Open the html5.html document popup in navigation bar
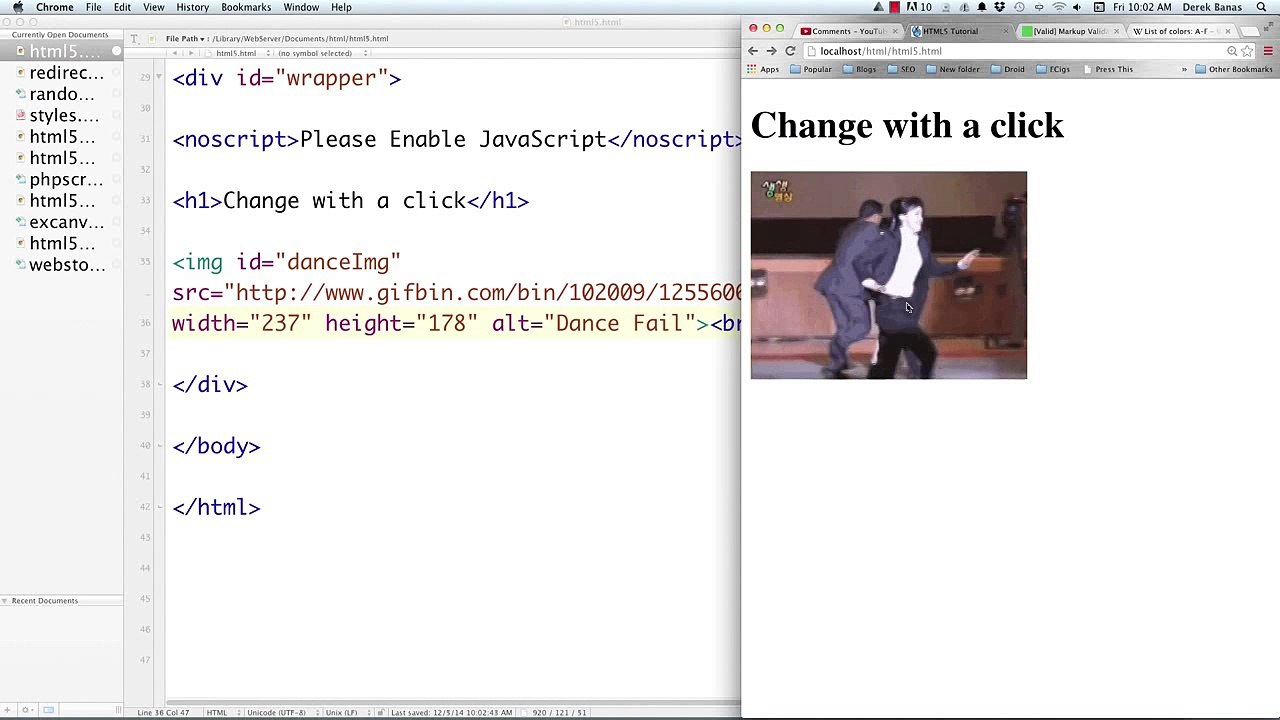Viewport: 1280px width, 720px height. point(240,53)
